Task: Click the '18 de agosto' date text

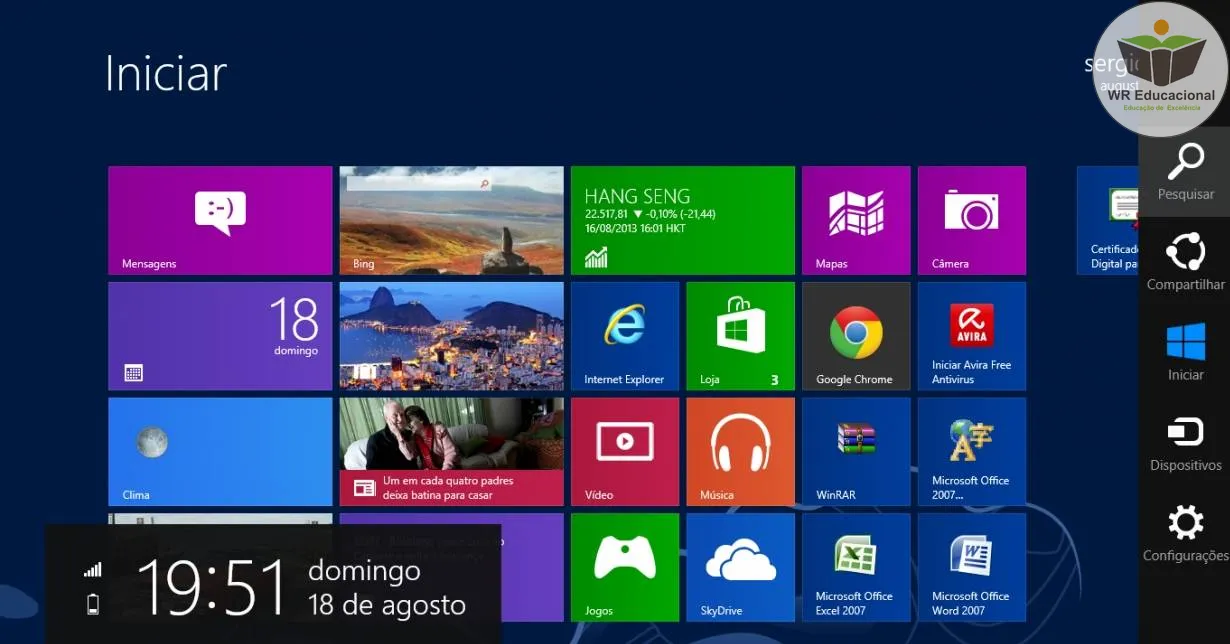Action: point(387,604)
